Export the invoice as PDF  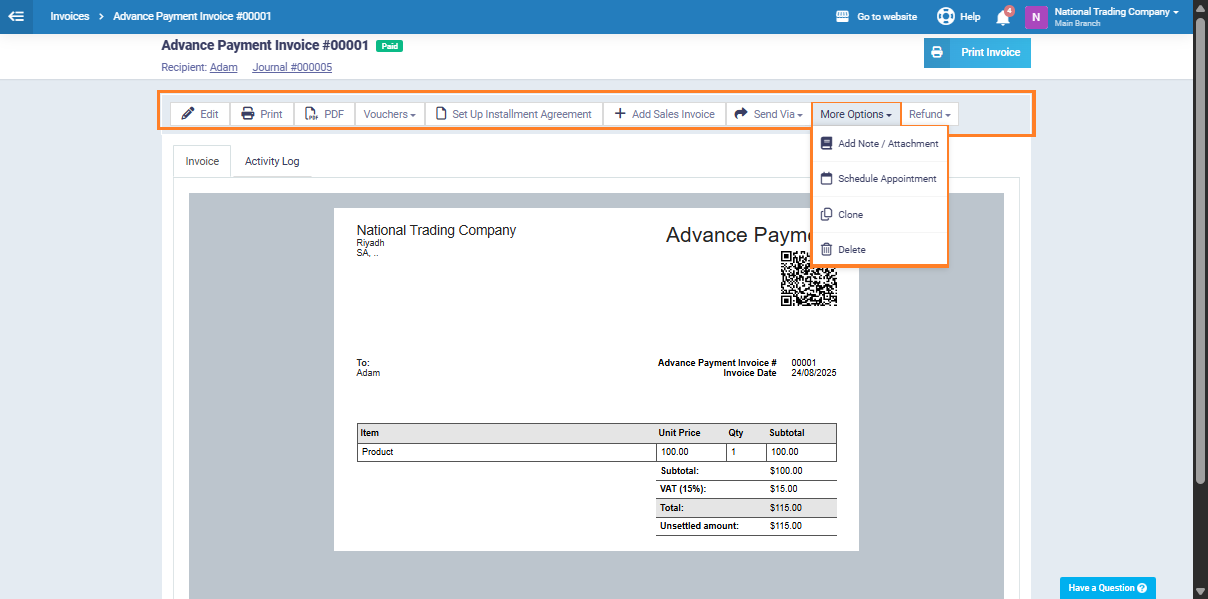click(x=324, y=114)
